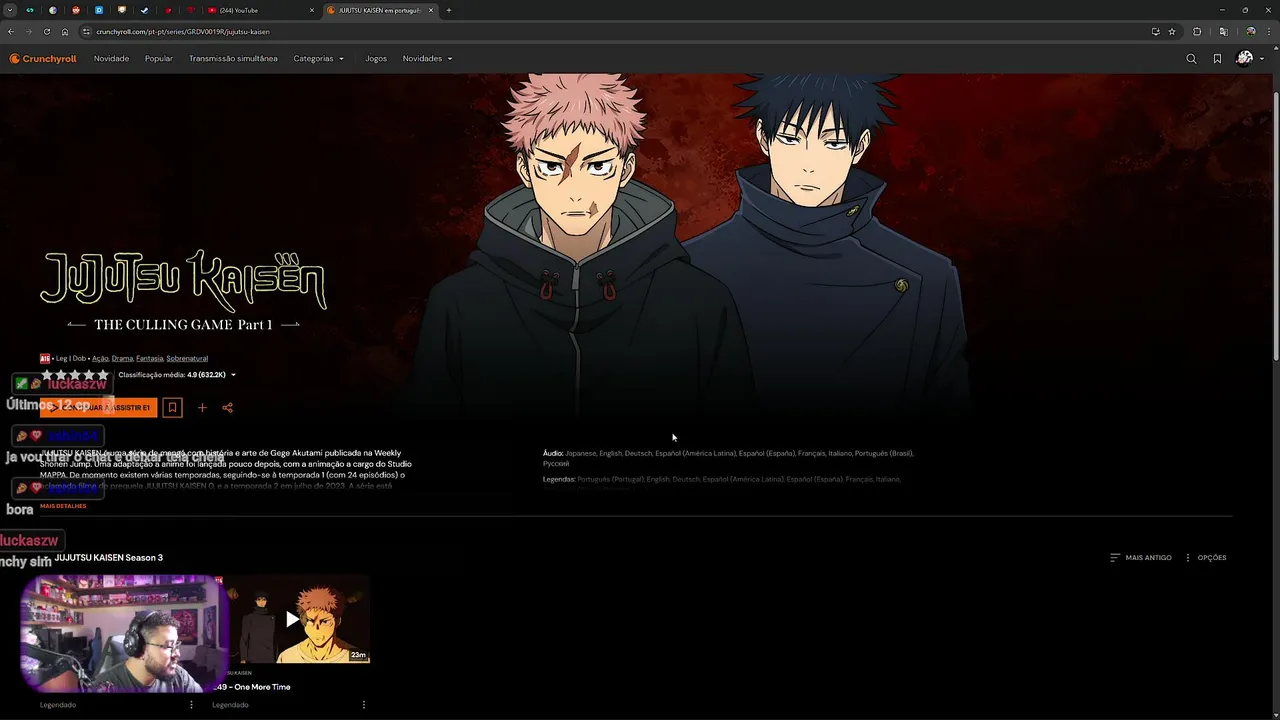
Task: Play episode 49 One More Time thumbnail
Action: pos(292,619)
